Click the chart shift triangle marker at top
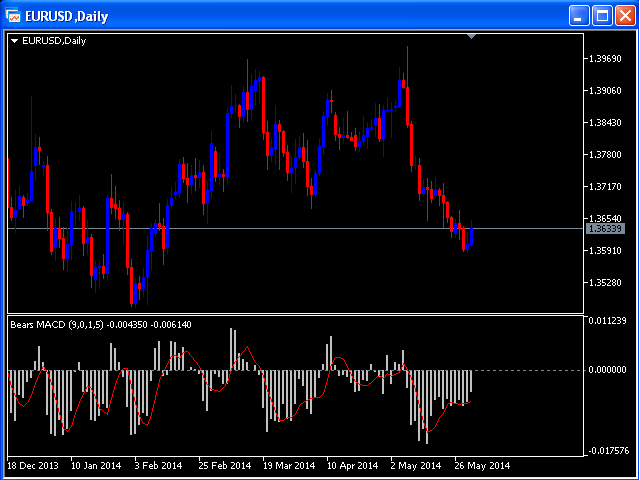The height and width of the screenshot is (480, 640). click(471, 37)
